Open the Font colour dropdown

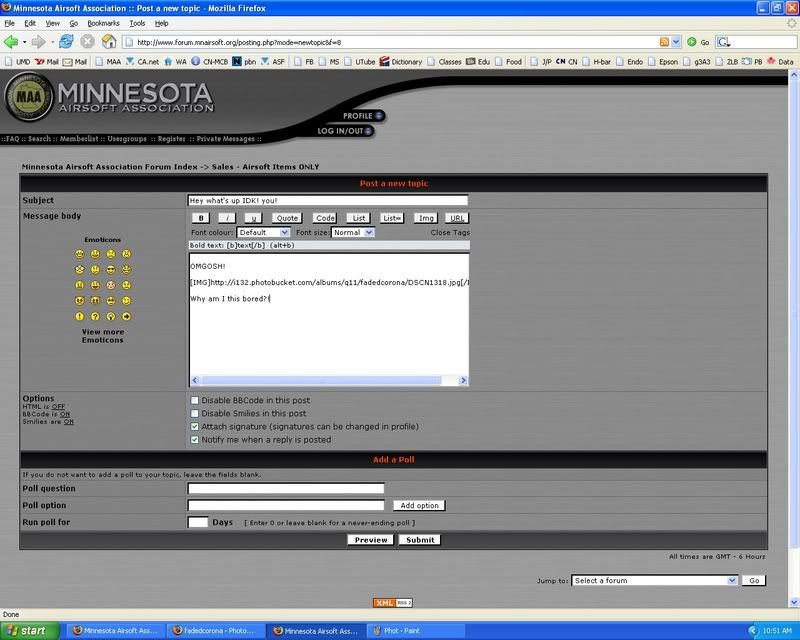pos(264,232)
